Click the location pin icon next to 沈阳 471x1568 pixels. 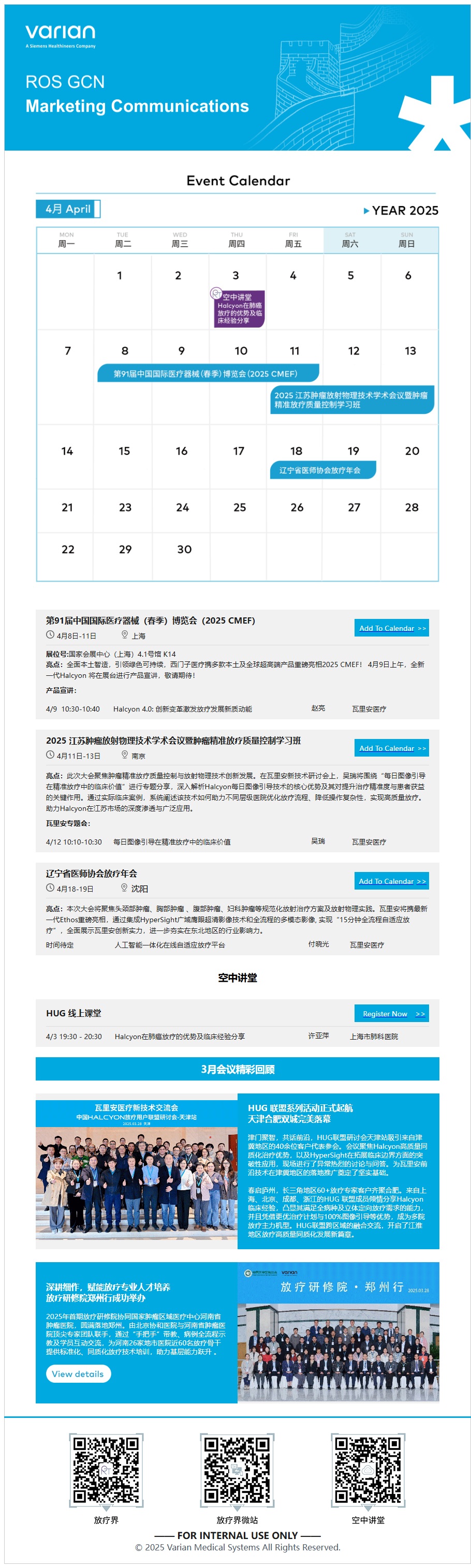(x=124, y=887)
